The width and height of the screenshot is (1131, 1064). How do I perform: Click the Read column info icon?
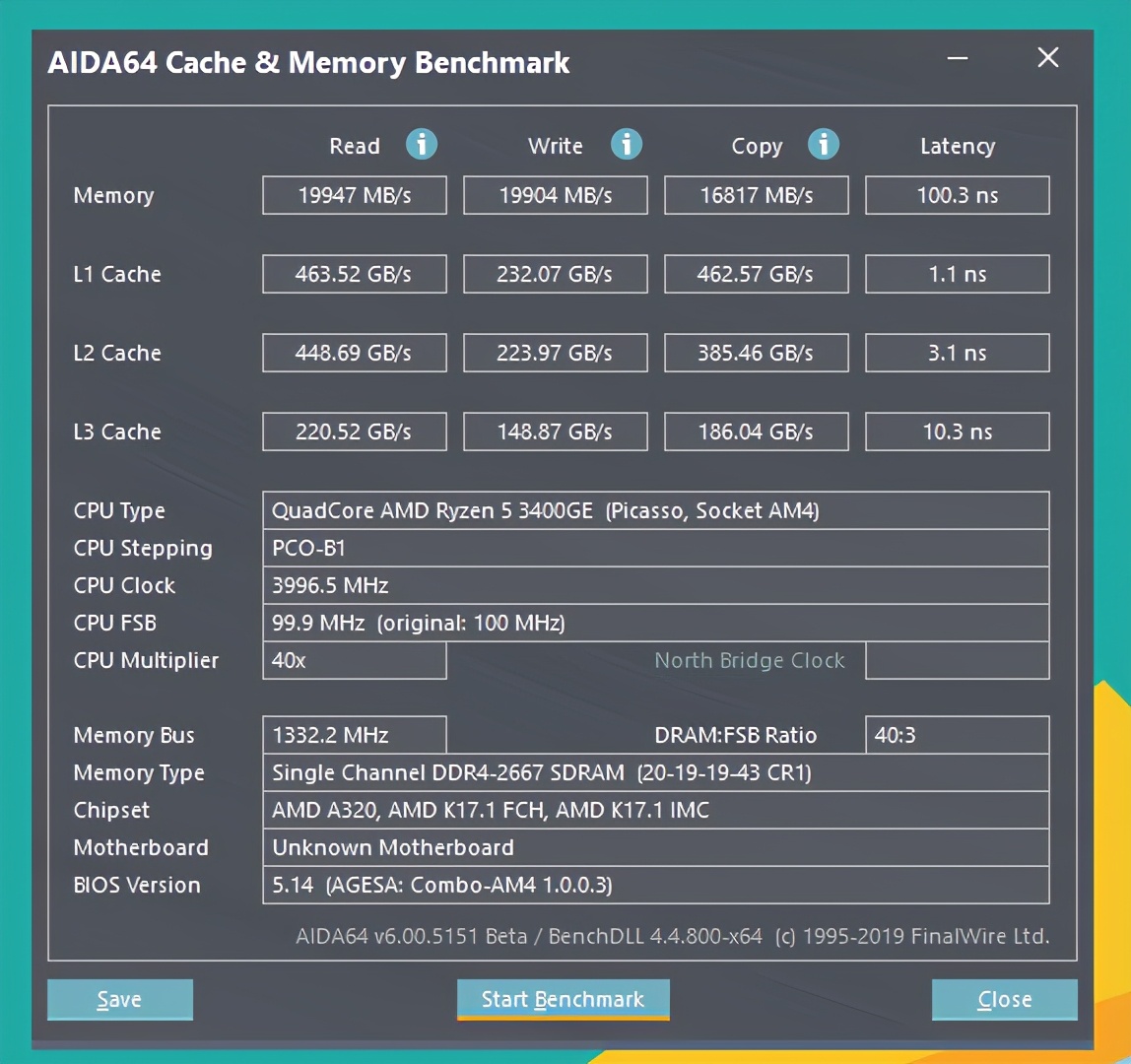point(422,144)
